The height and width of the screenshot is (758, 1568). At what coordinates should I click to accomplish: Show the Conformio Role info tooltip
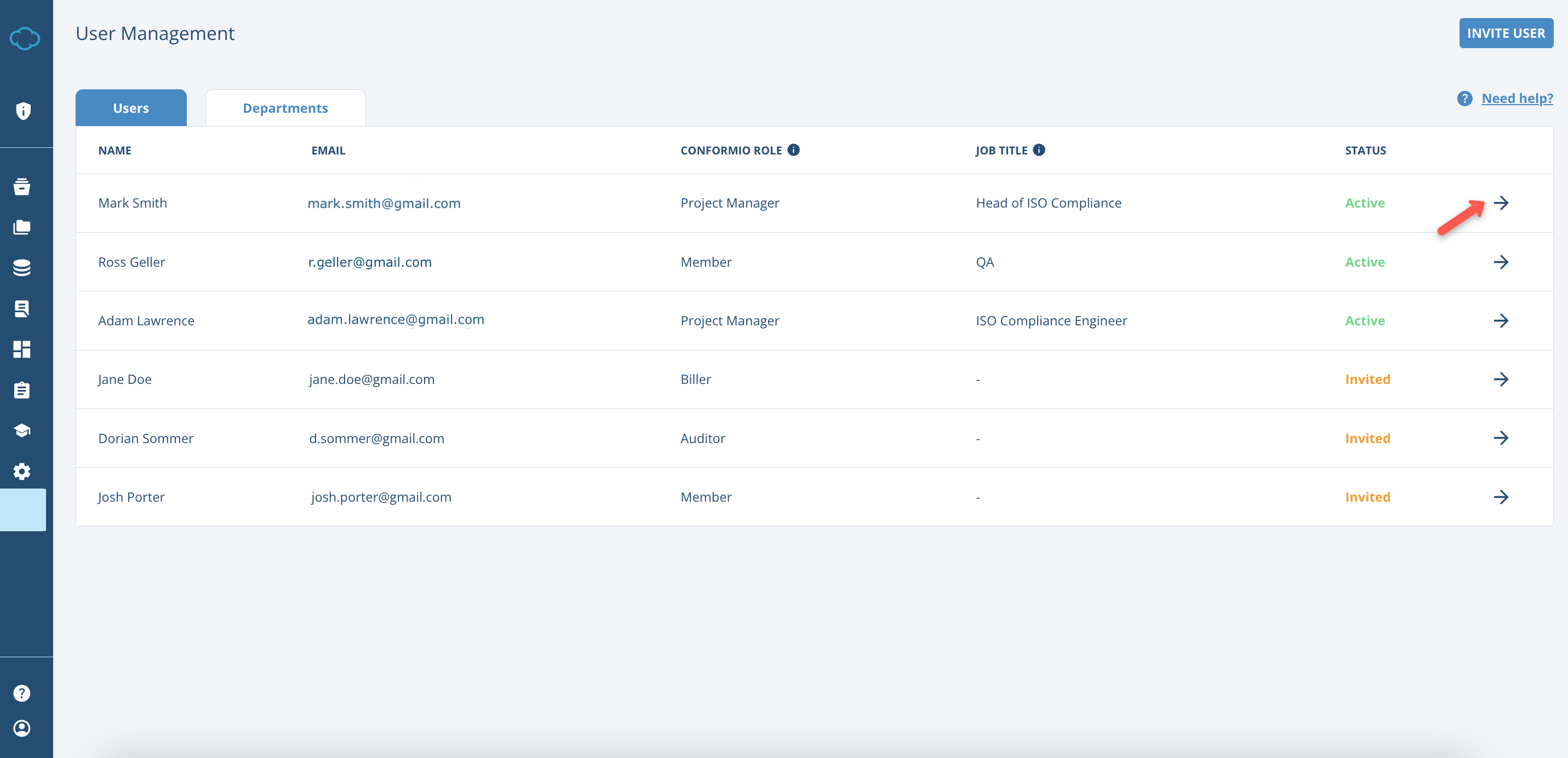click(x=793, y=150)
